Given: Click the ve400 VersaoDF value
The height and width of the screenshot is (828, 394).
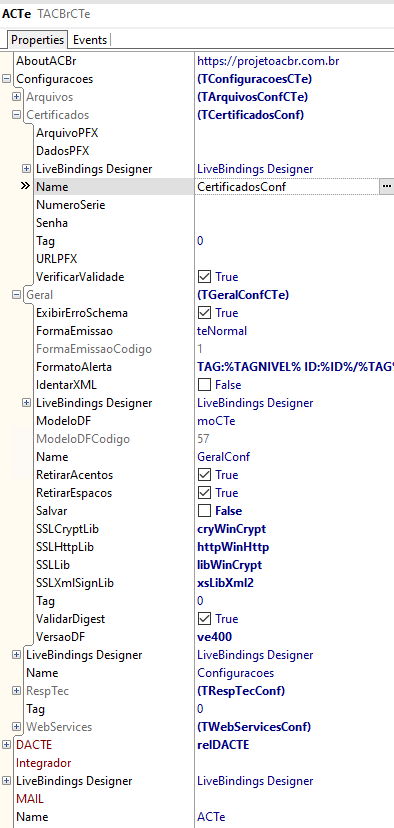Looking at the screenshot, I should click(214, 636).
